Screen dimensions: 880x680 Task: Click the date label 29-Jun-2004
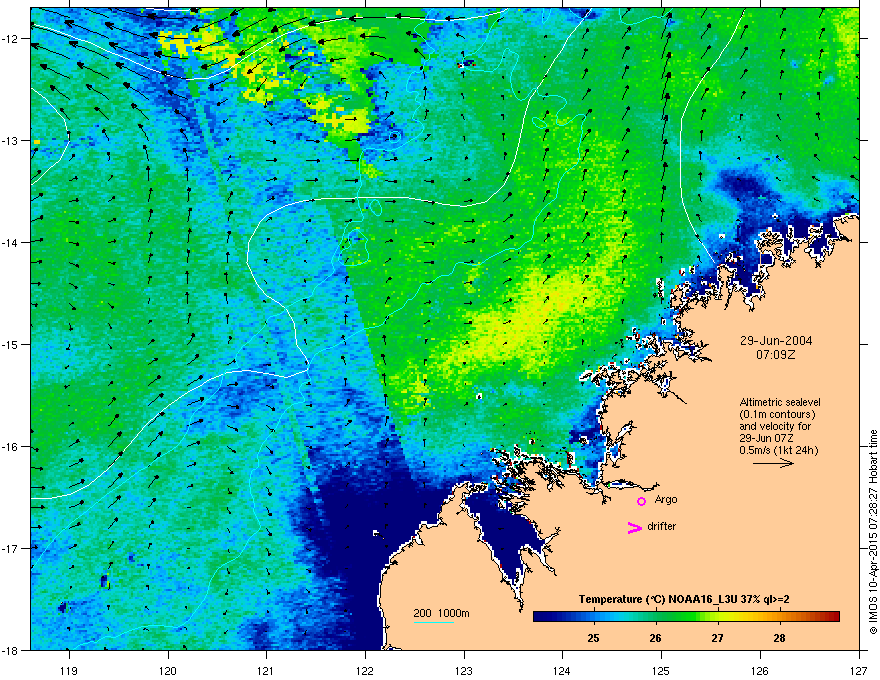[776, 341]
